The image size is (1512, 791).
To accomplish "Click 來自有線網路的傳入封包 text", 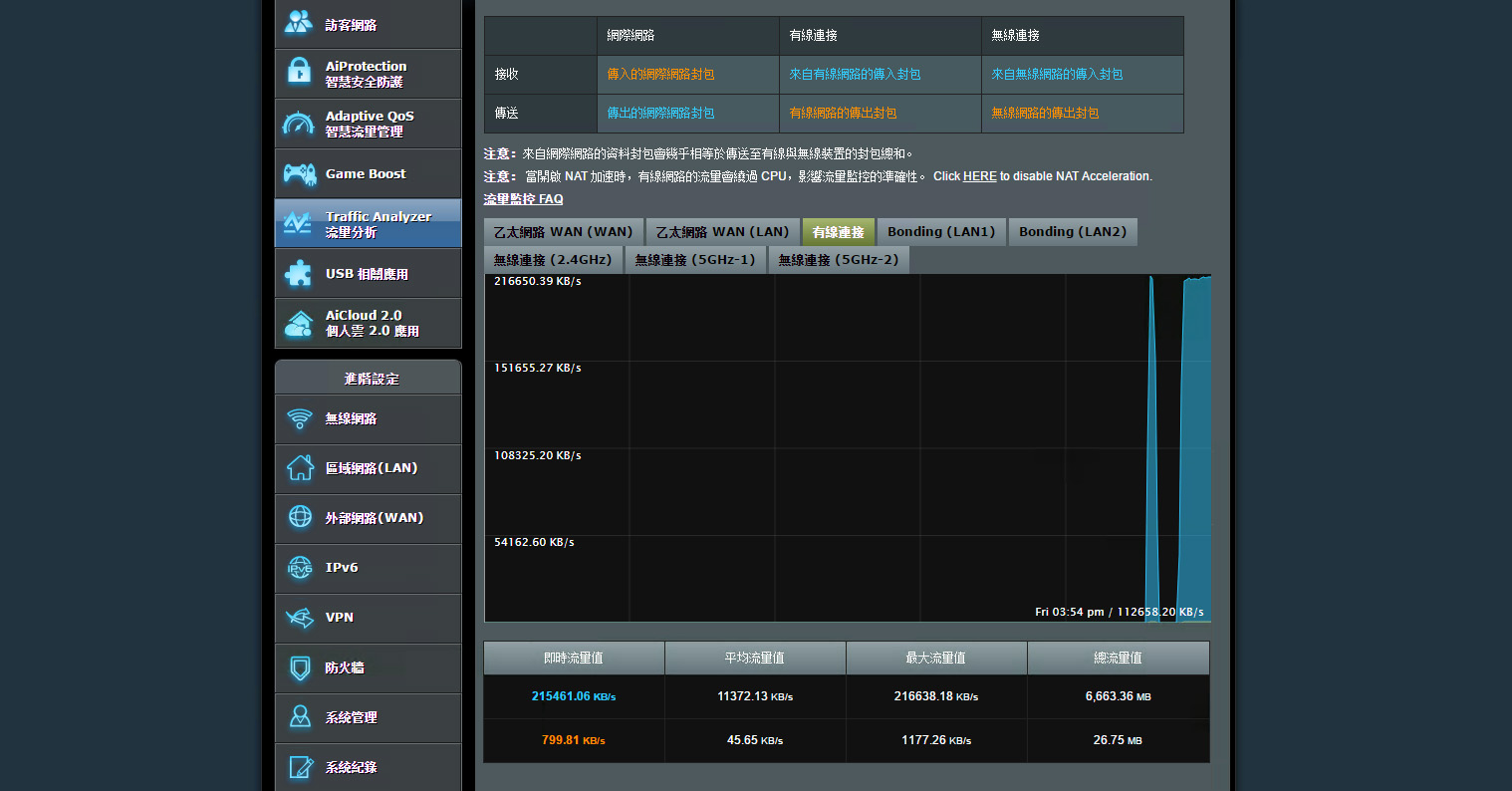I will coord(855,74).
